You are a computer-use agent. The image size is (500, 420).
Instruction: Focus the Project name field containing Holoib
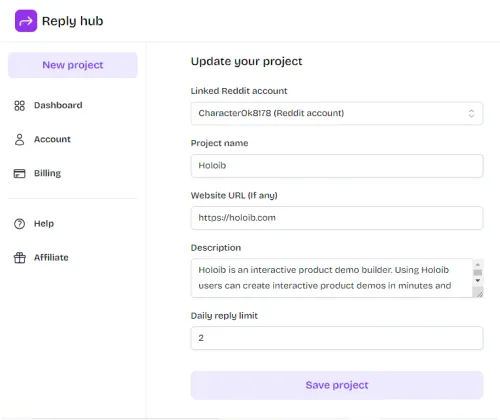tap(337, 166)
